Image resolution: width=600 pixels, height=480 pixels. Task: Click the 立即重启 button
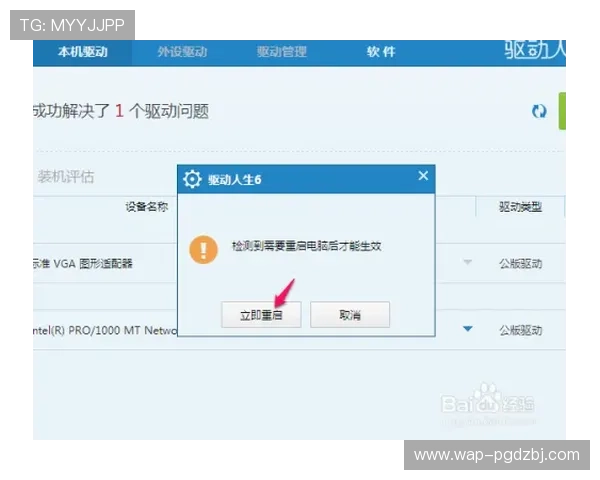pyautogui.click(x=261, y=315)
